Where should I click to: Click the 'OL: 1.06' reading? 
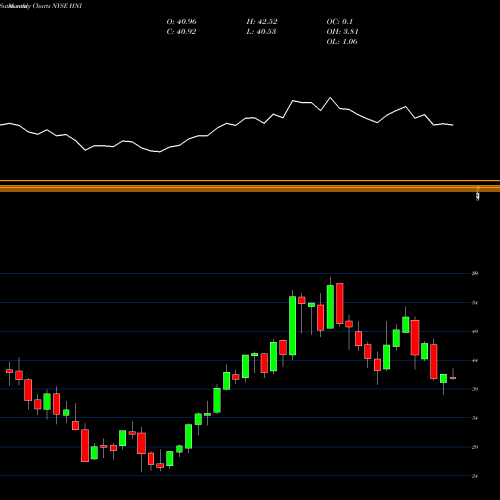click(342, 42)
